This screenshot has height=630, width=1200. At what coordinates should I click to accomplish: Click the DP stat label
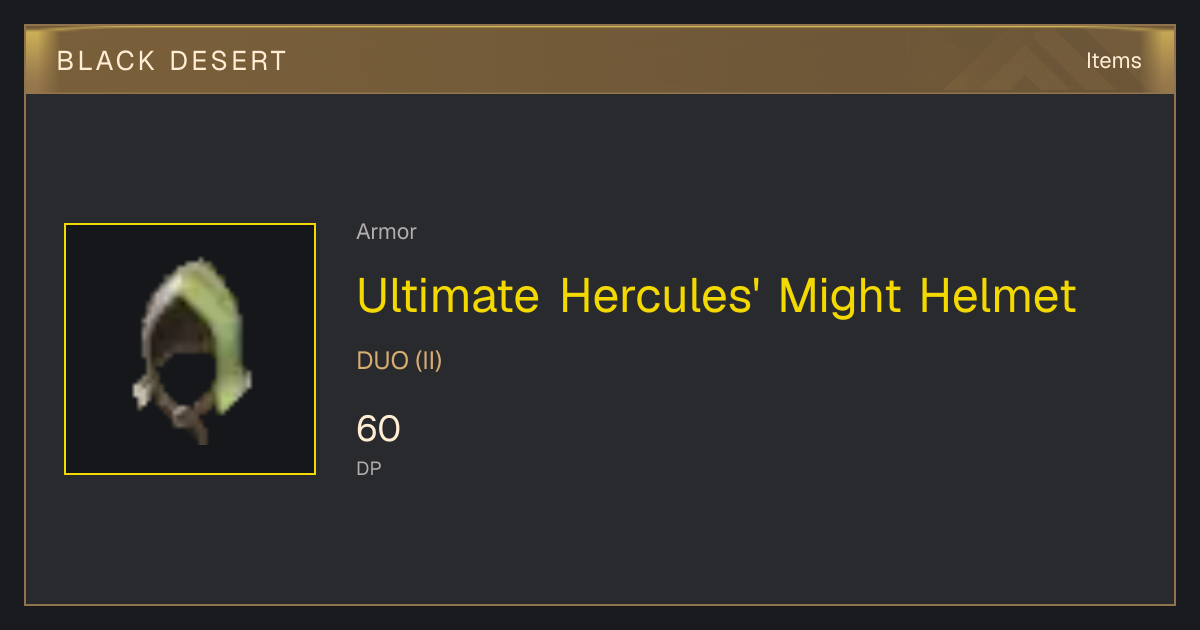369,468
